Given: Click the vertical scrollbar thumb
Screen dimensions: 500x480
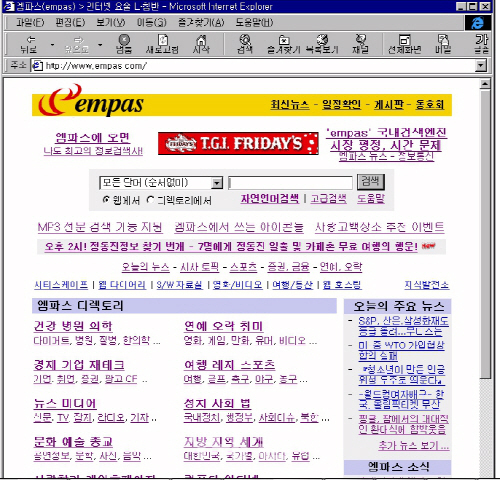Looking at the screenshot, I should [485, 233].
